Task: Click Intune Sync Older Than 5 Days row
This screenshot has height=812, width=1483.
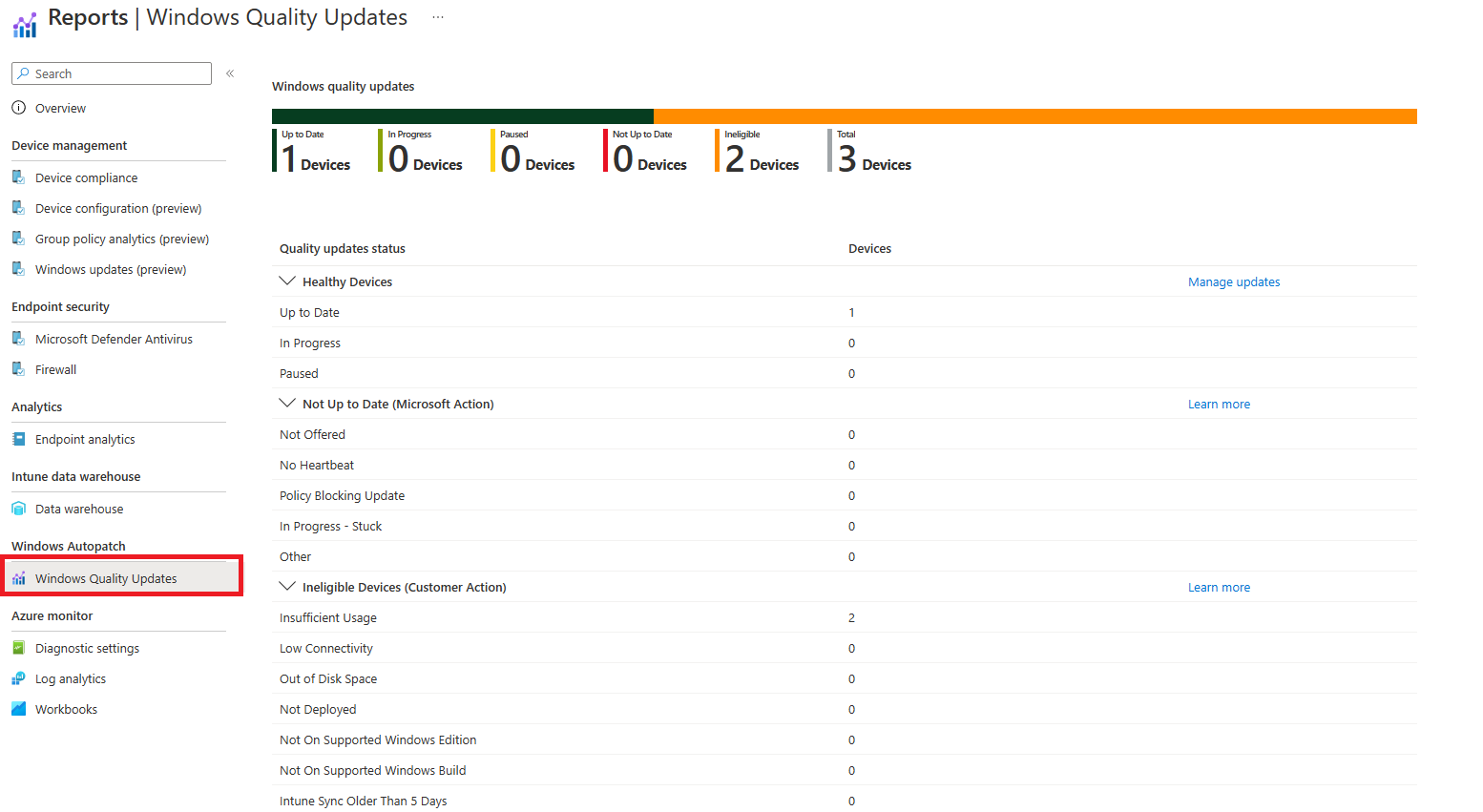Action: tap(844, 800)
